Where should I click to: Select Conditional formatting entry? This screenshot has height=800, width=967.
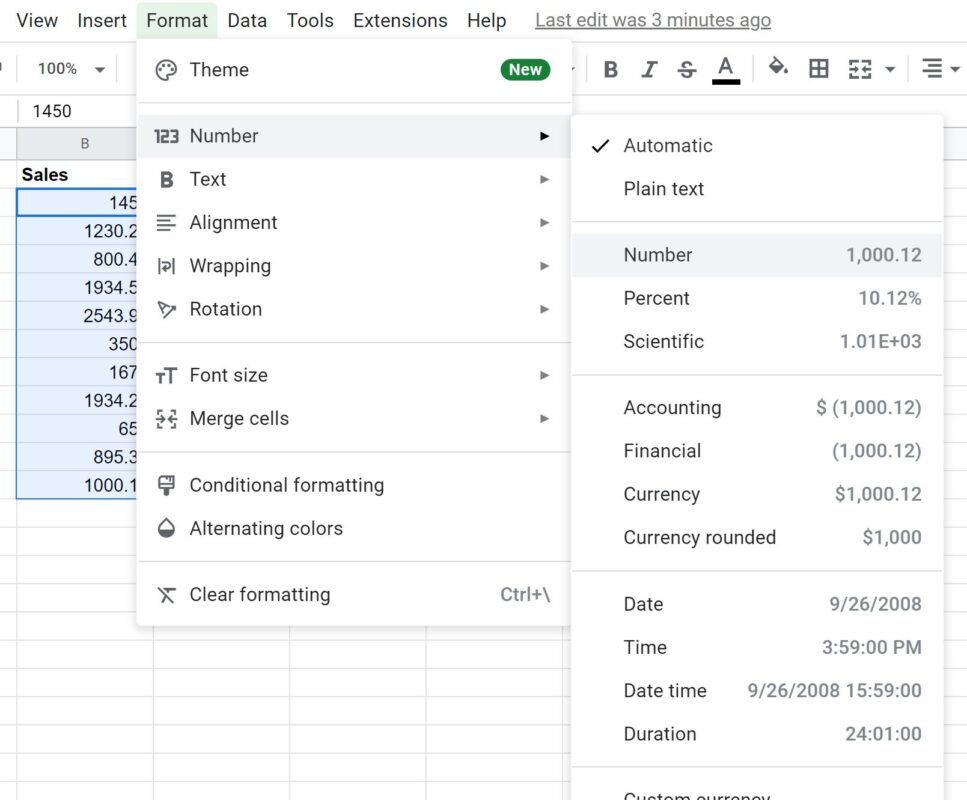pos(354,485)
